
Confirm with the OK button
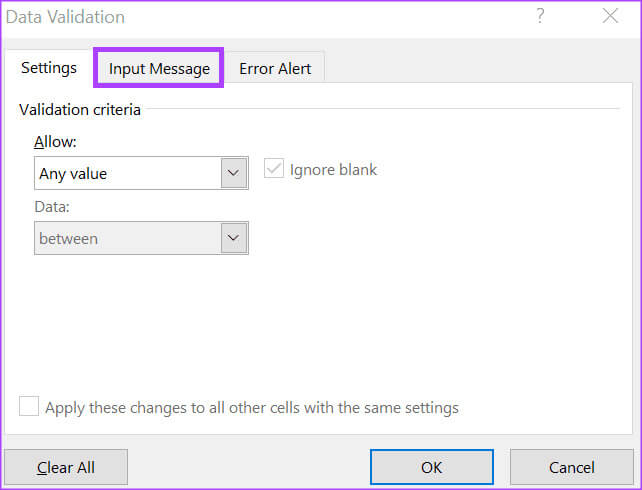point(432,467)
